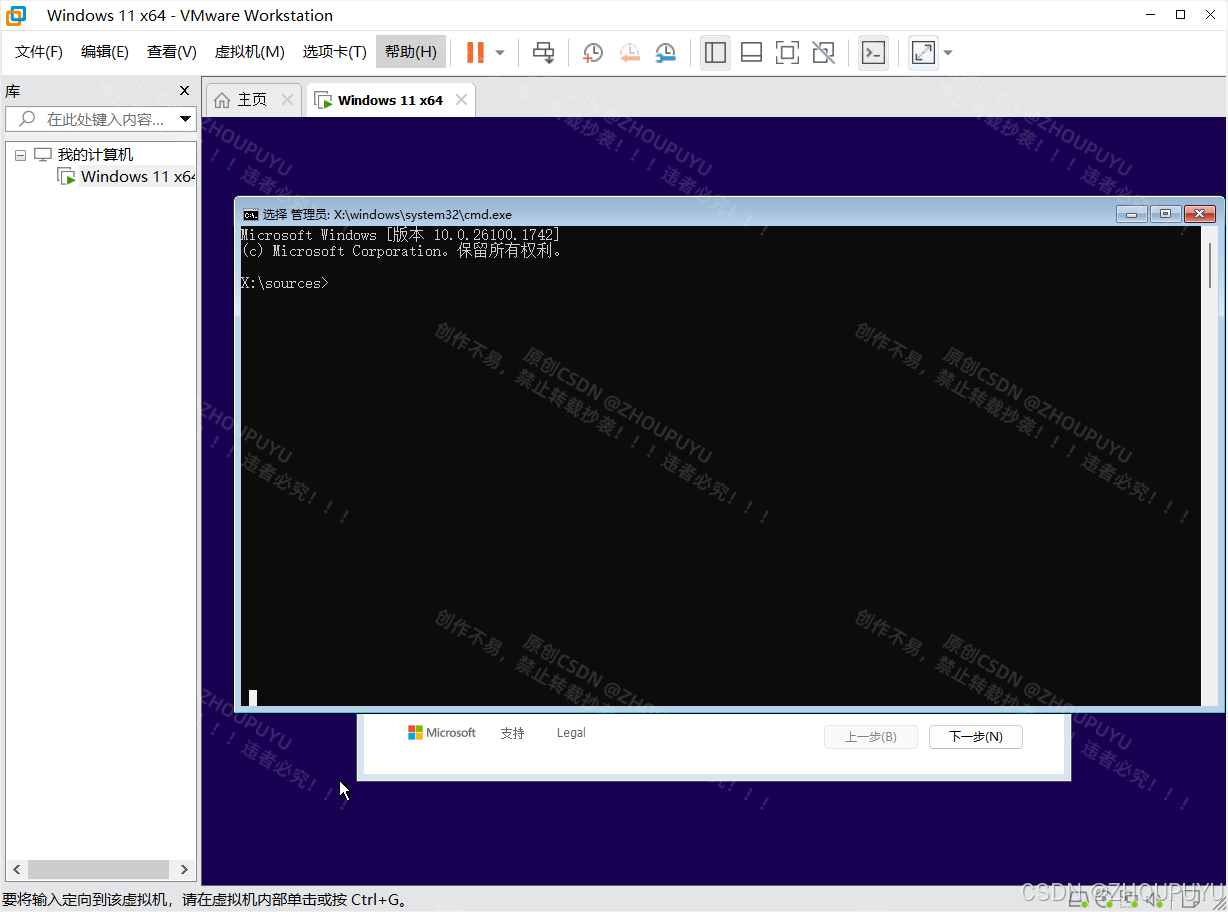
Task: Focus the library search field
Action: click(x=100, y=119)
